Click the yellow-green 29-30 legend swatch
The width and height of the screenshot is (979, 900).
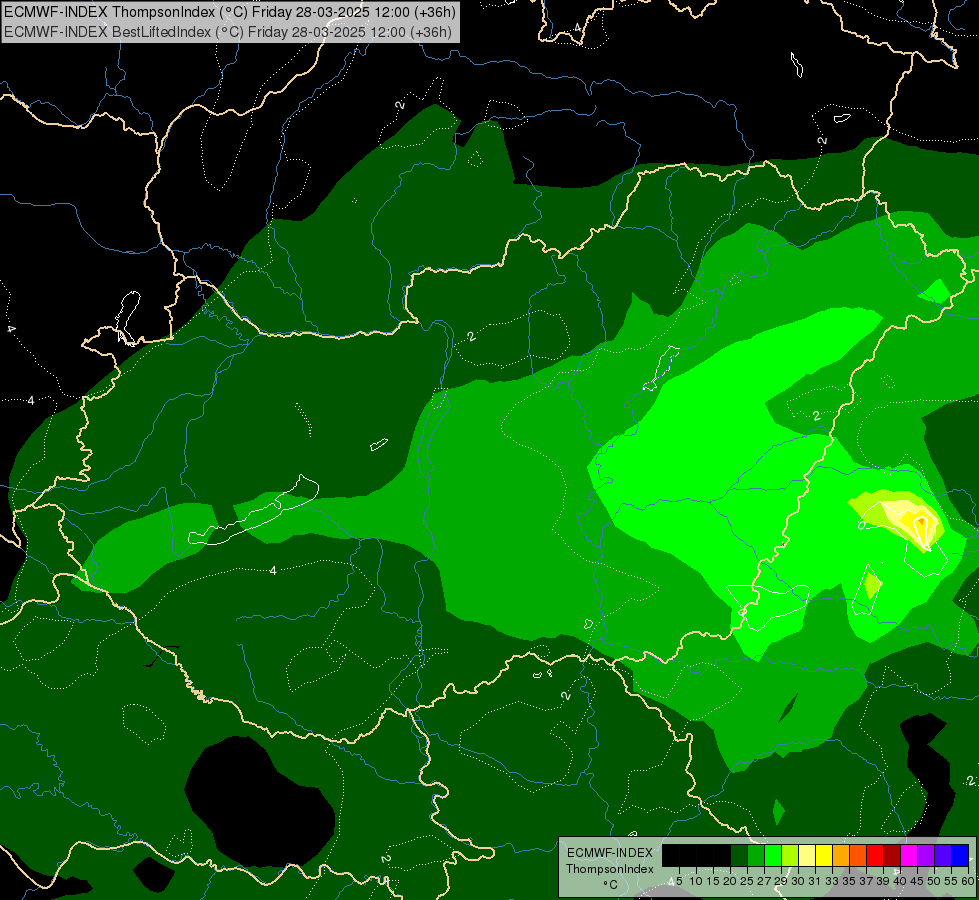point(790,855)
